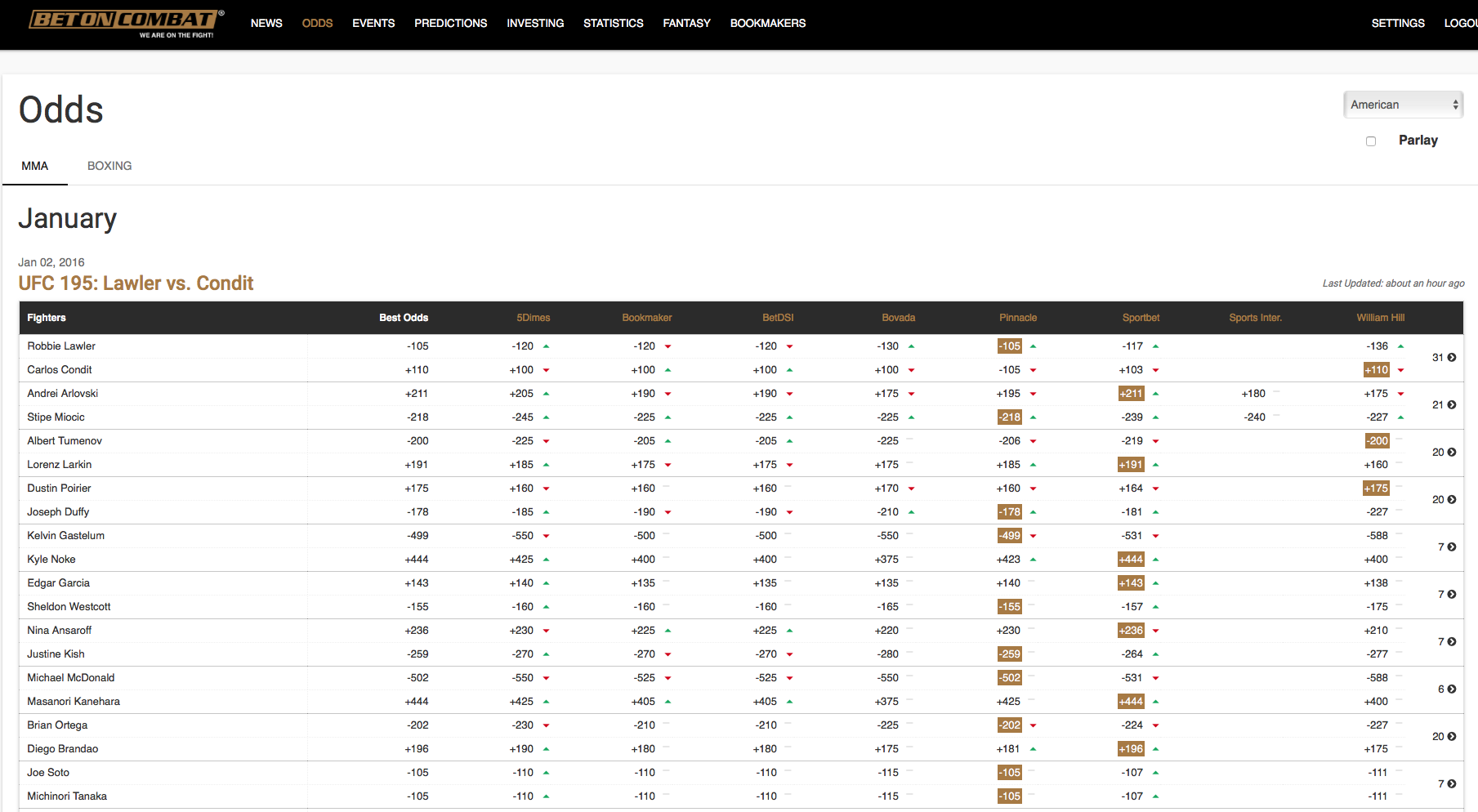Click the 5Dimes down arrow for Carlos Condit

[546, 370]
